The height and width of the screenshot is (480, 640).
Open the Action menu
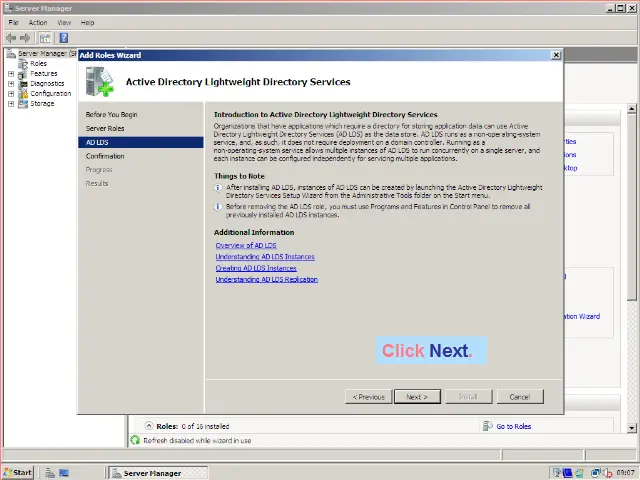pyautogui.click(x=38, y=22)
